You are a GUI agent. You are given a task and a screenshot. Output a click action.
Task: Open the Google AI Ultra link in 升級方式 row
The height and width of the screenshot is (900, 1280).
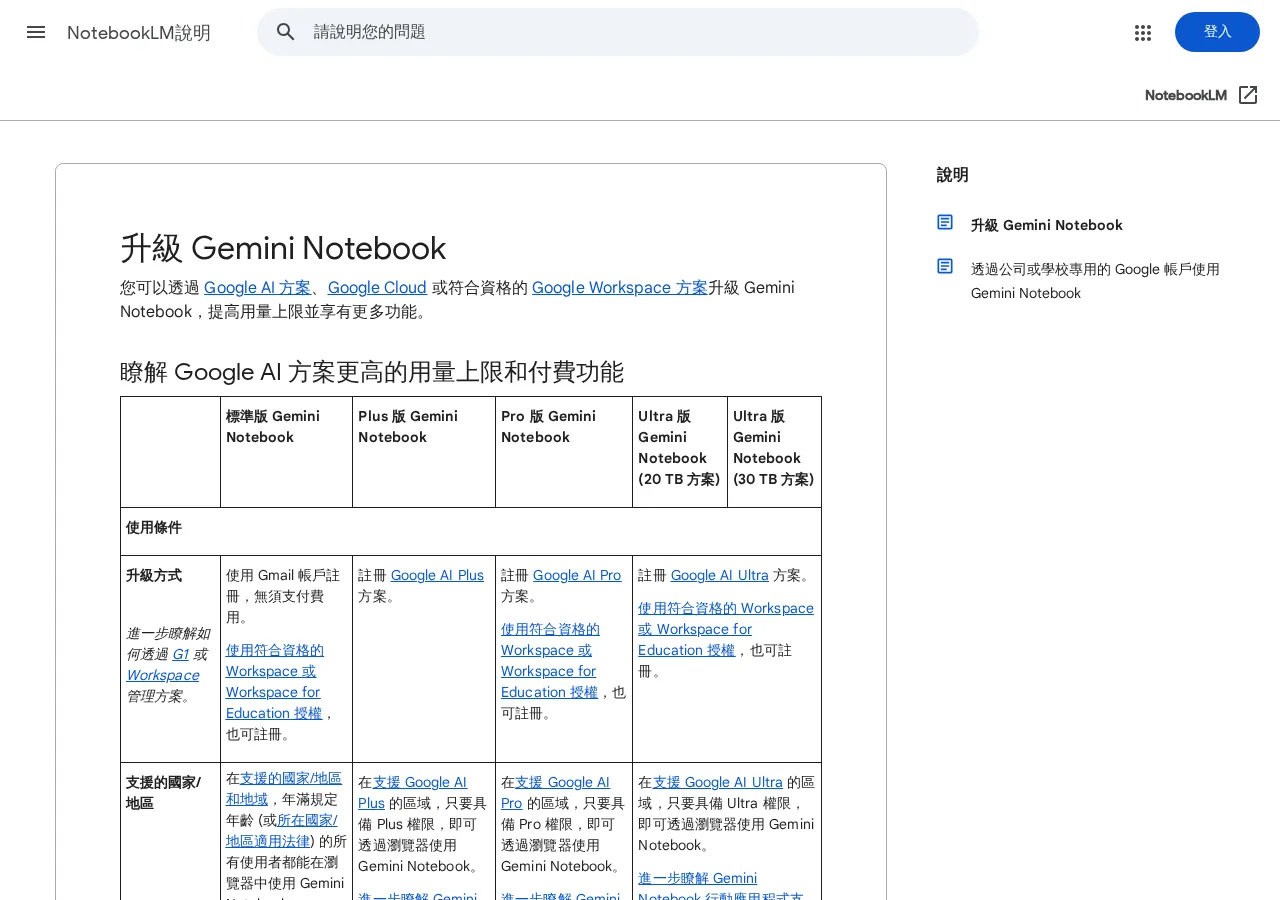click(720, 575)
